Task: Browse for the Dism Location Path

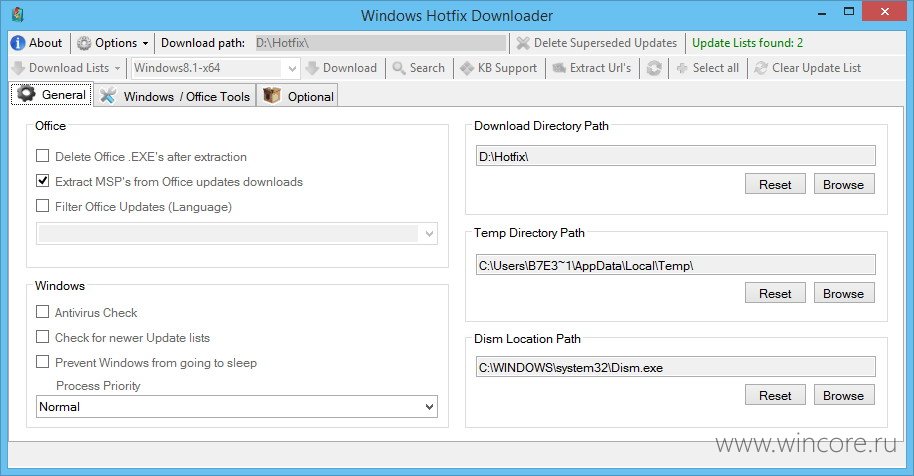Action: coord(843,395)
